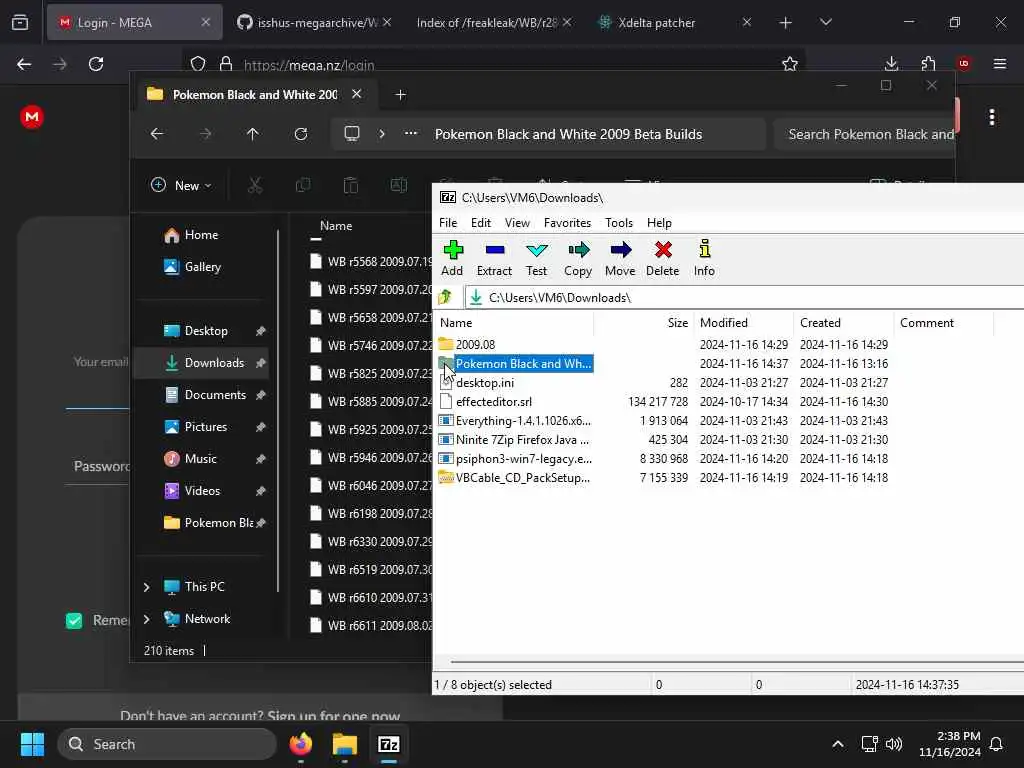Click the Name column header in Explorer
Image resolution: width=1024 pixels, height=768 pixels.
(336, 226)
